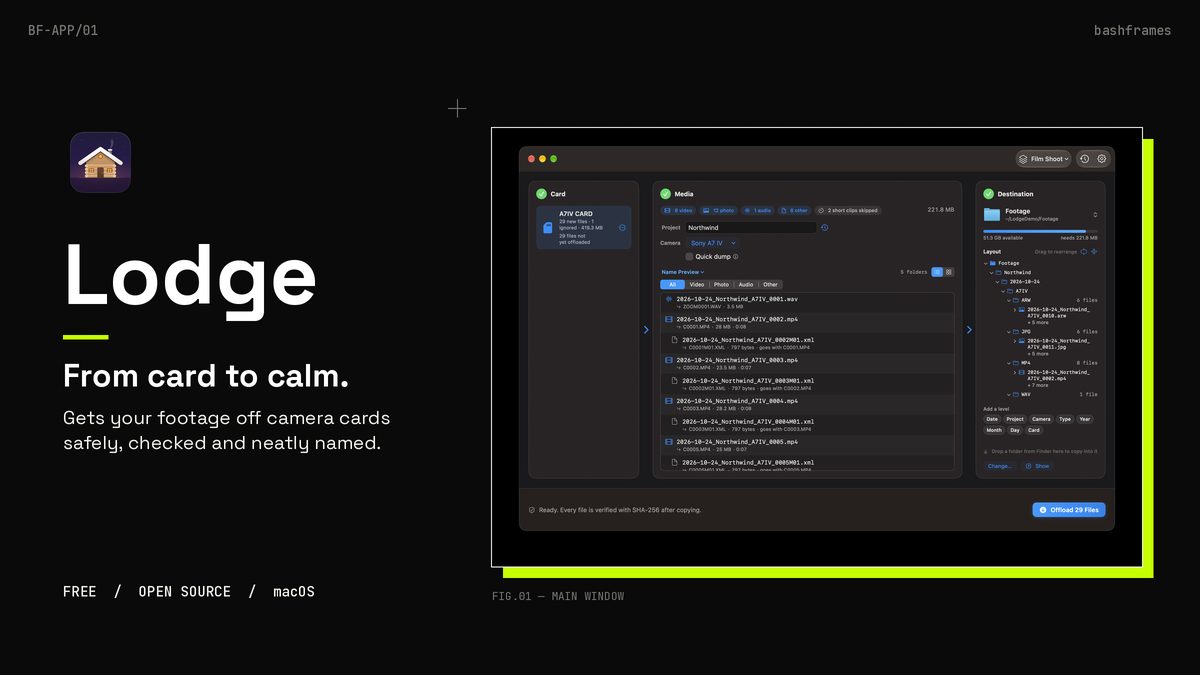Click the film icon of _0002.mp4 file
This screenshot has height=675, width=1200.
coord(669,319)
